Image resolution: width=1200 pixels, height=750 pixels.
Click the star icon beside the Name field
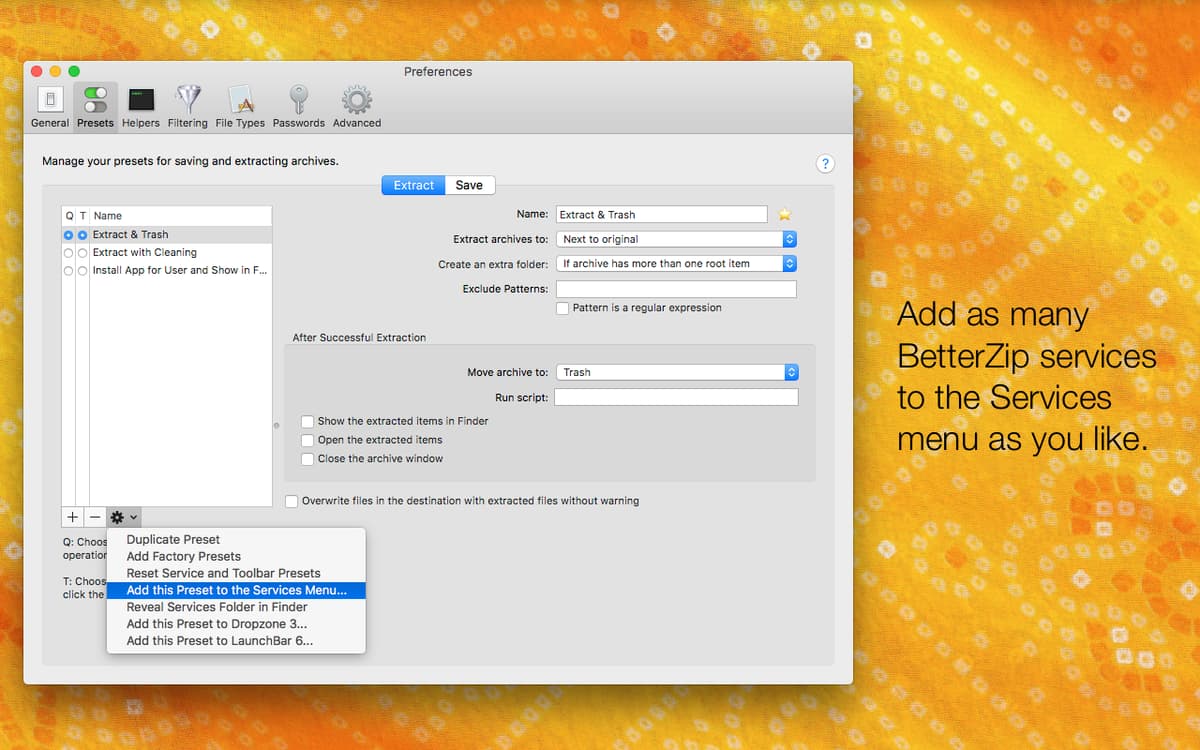[x=784, y=214]
